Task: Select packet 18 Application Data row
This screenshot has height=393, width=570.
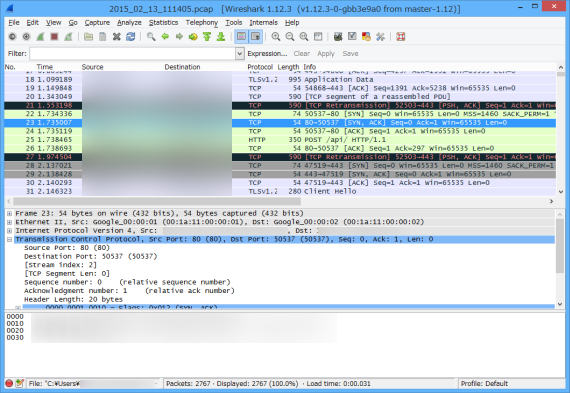Action: pyautogui.click(x=280, y=80)
